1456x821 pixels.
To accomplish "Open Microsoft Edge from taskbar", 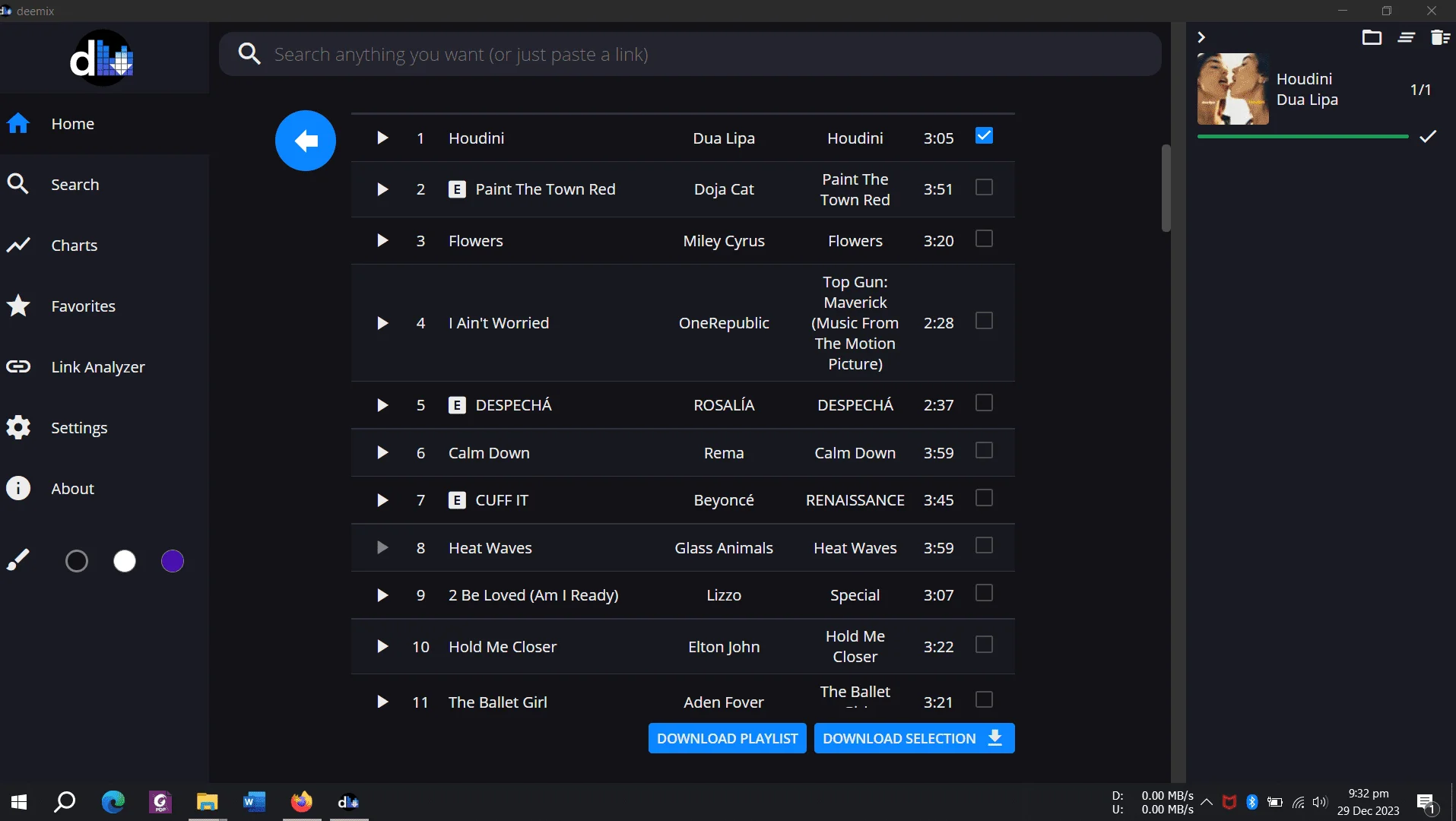I will click(113, 802).
